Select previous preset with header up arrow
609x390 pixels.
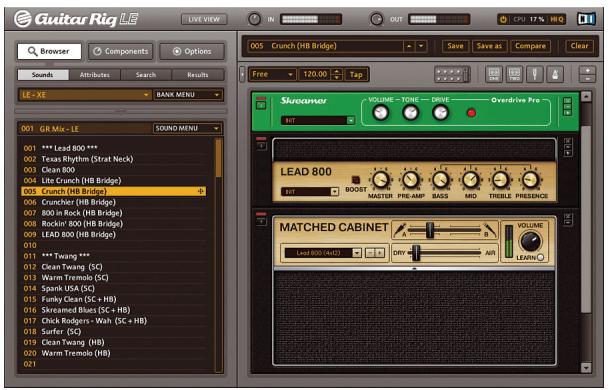409,46
